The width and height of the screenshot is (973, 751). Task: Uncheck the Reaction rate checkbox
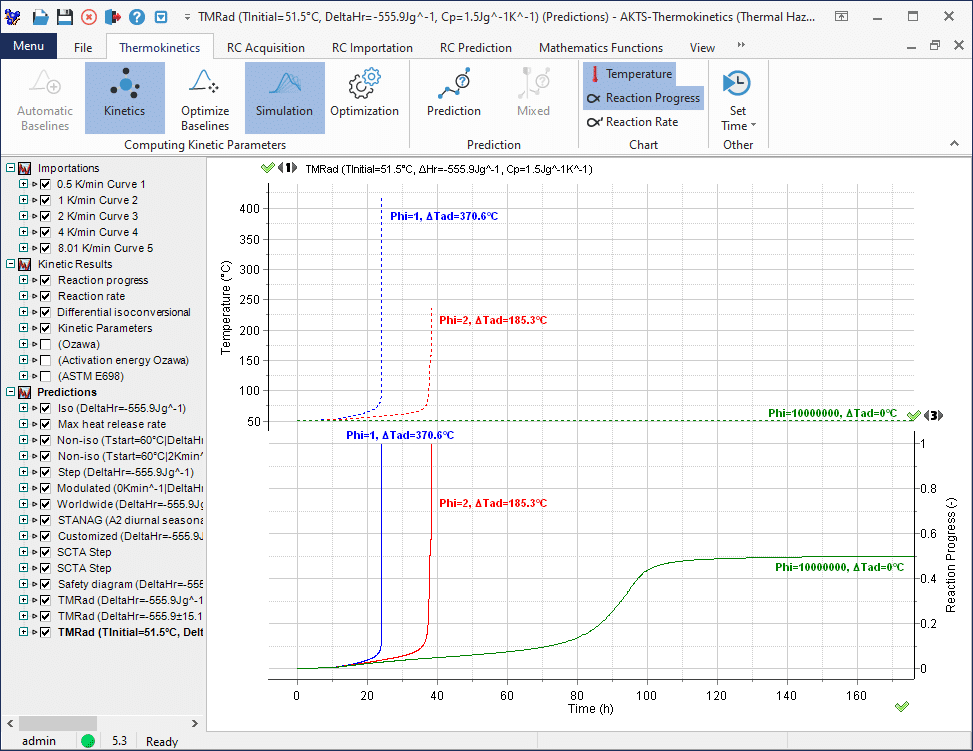pos(45,296)
